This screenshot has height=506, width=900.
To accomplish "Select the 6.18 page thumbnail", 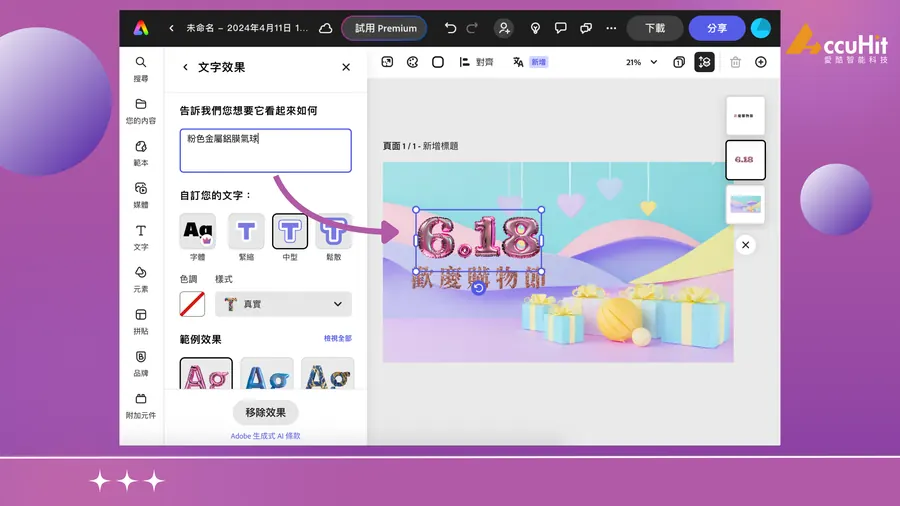I will click(745, 159).
